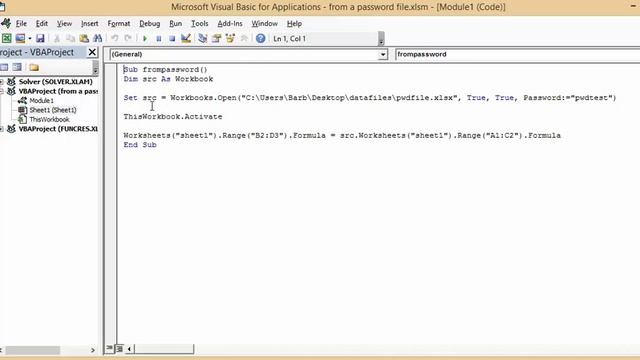
Task: Open Project Explorer toolbar icon
Action: pos(202,38)
